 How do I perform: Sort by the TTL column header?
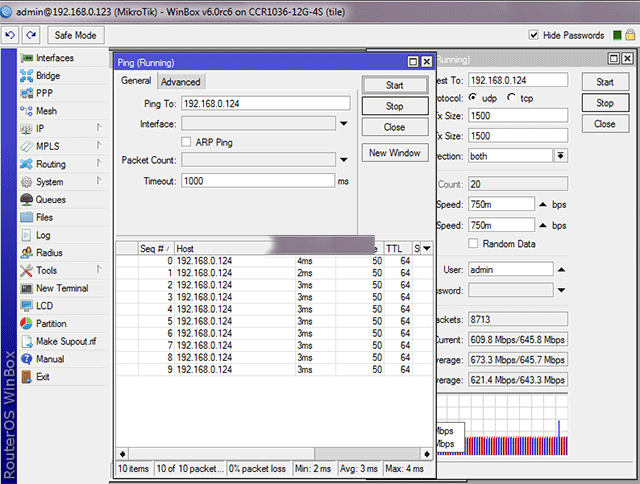(398, 249)
